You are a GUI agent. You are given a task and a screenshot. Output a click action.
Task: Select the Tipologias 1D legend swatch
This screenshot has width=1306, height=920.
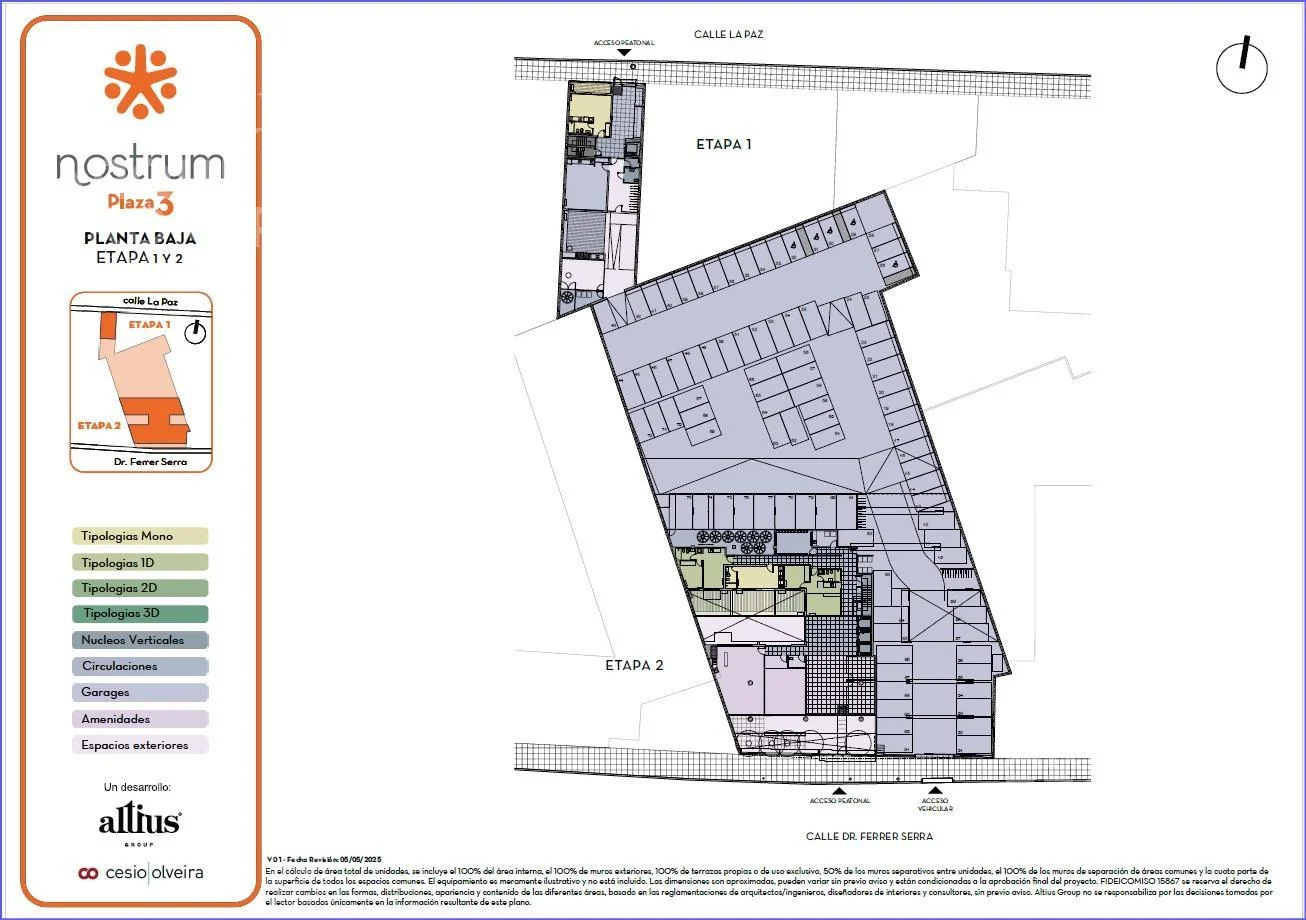coord(140,563)
